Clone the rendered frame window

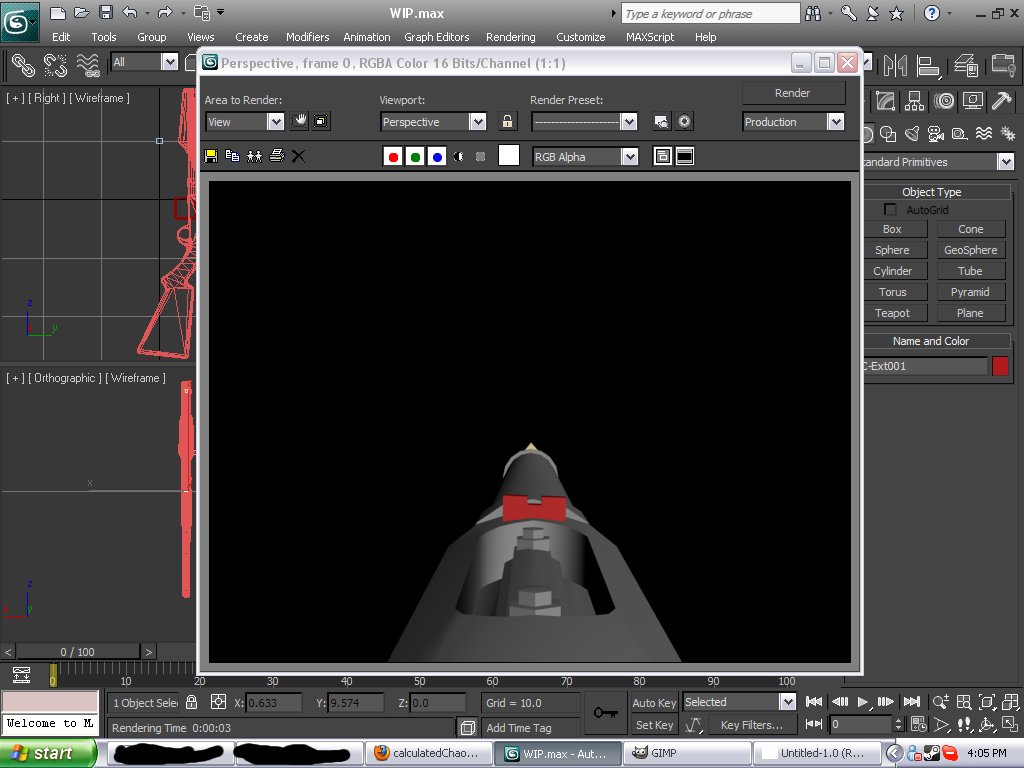click(254, 156)
